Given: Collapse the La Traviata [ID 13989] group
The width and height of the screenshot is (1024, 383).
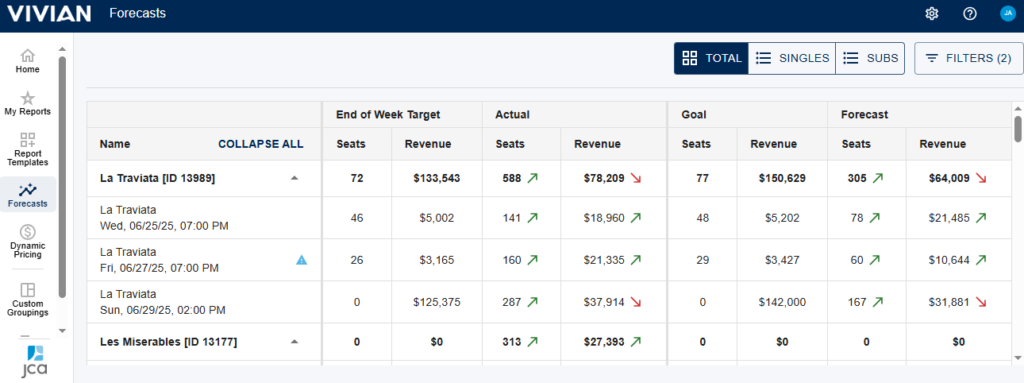Looking at the screenshot, I should click(x=295, y=178).
